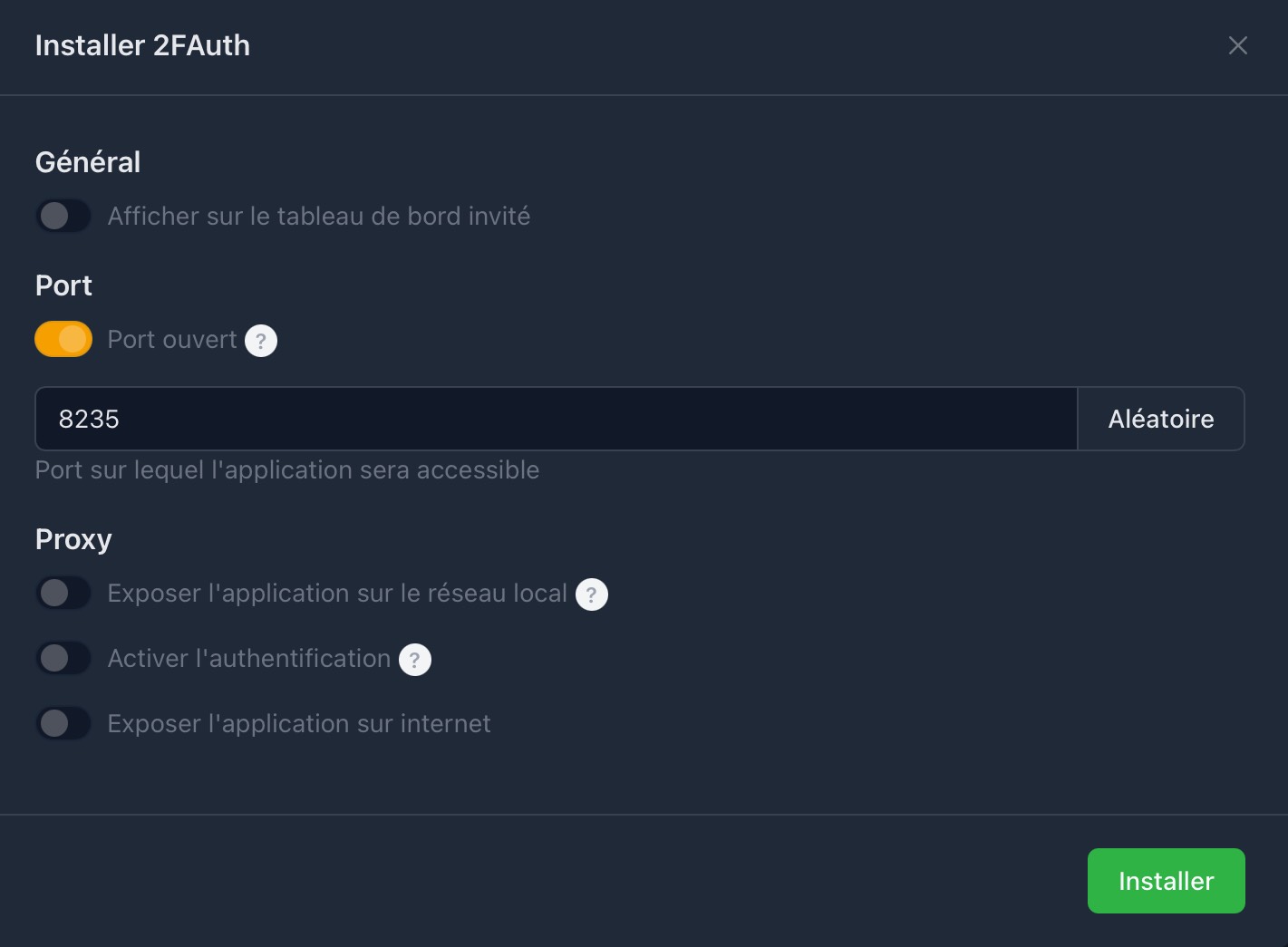Click the Port ouvert label text
The image size is (1288, 947).
coord(172,339)
